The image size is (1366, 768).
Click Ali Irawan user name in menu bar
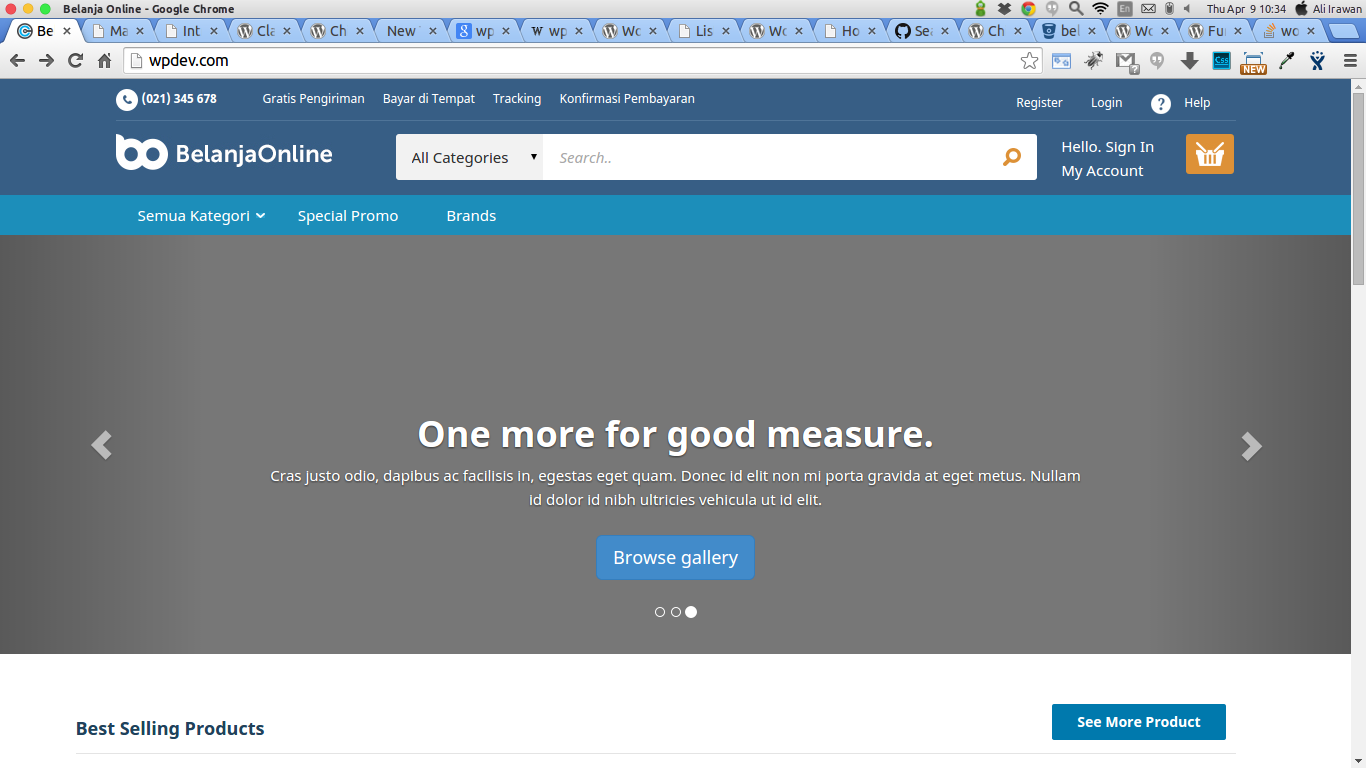pyautogui.click(x=1337, y=8)
